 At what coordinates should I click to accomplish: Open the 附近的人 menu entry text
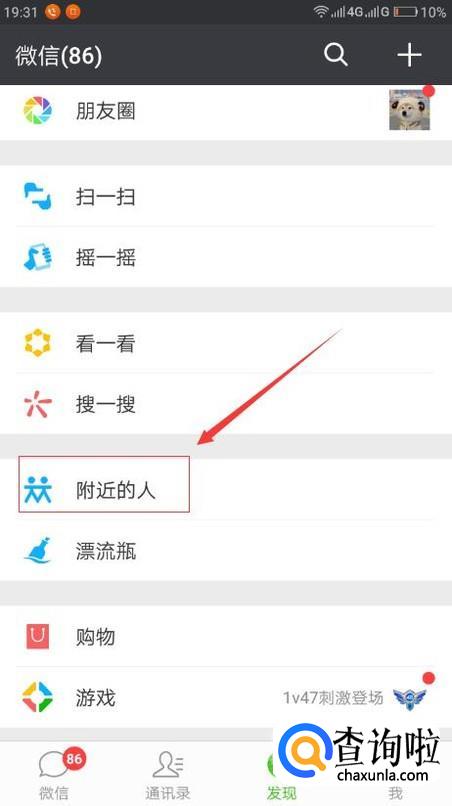[x=116, y=490]
